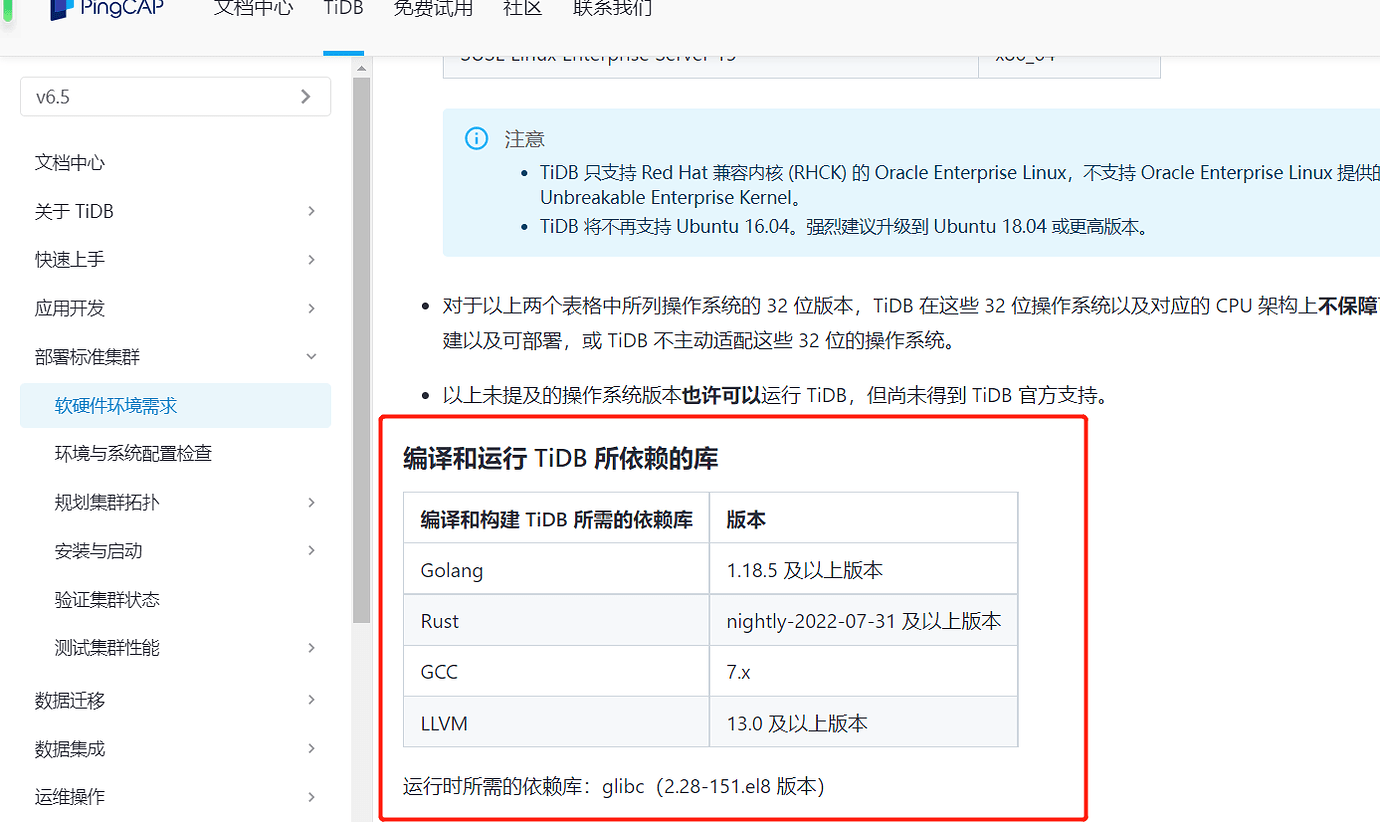Click the PingCAP logo
Screen dimensions: 1380x822
pyautogui.click(x=107, y=9)
